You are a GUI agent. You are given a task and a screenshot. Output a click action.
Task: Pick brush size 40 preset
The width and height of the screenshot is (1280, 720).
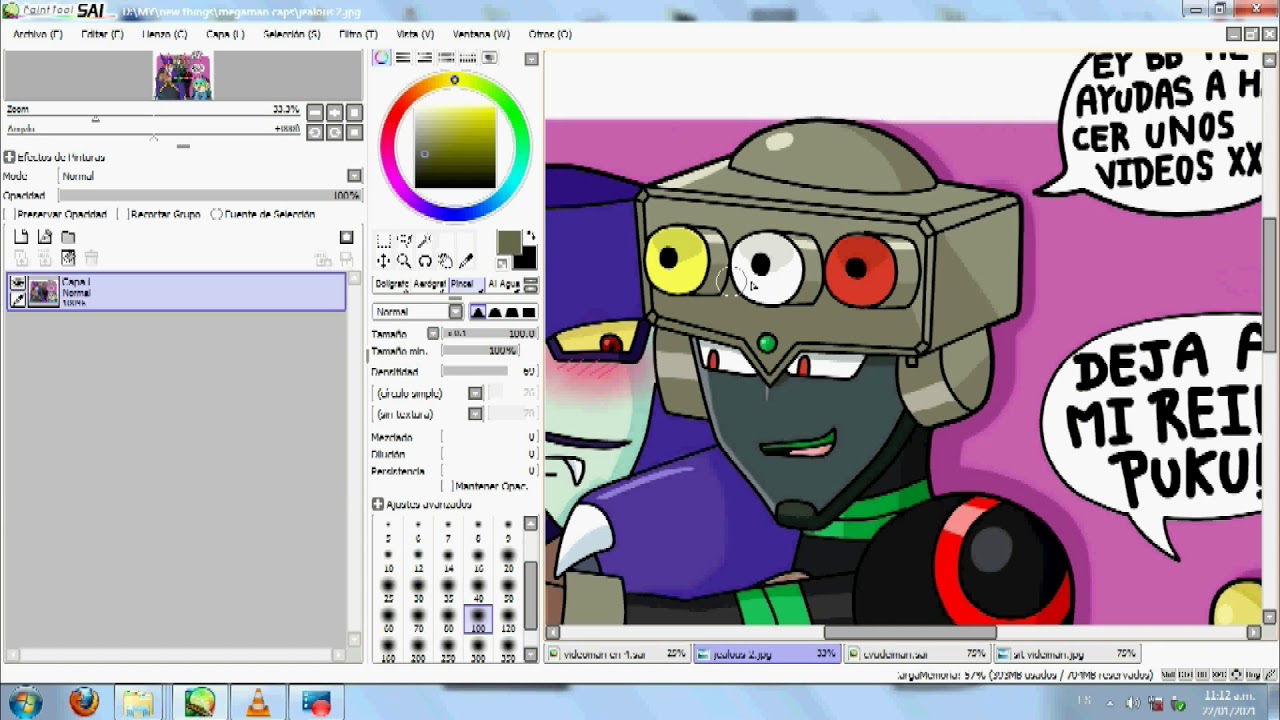tap(478, 590)
